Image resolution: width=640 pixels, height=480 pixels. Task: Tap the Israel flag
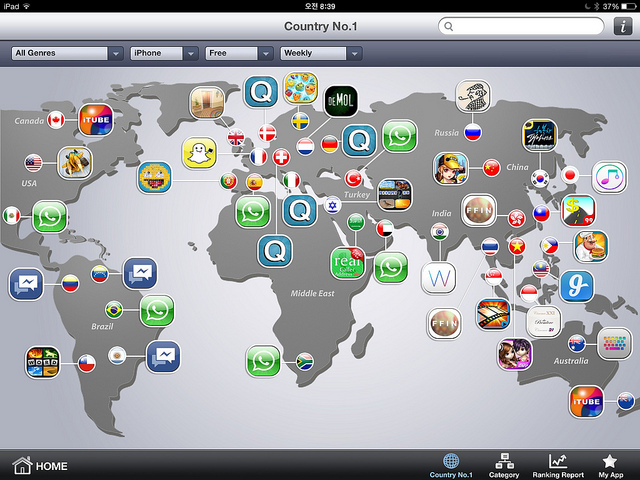point(333,205)
